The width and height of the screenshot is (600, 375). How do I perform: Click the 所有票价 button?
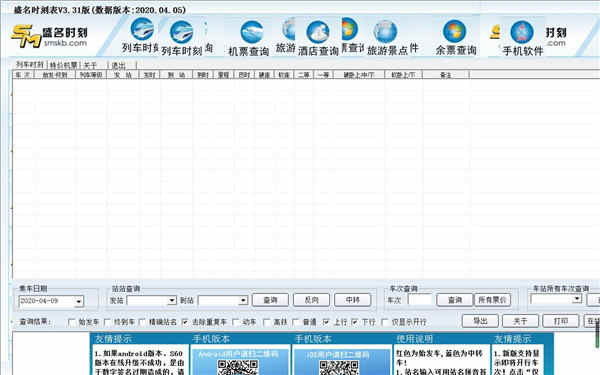(x=492, y=300)
